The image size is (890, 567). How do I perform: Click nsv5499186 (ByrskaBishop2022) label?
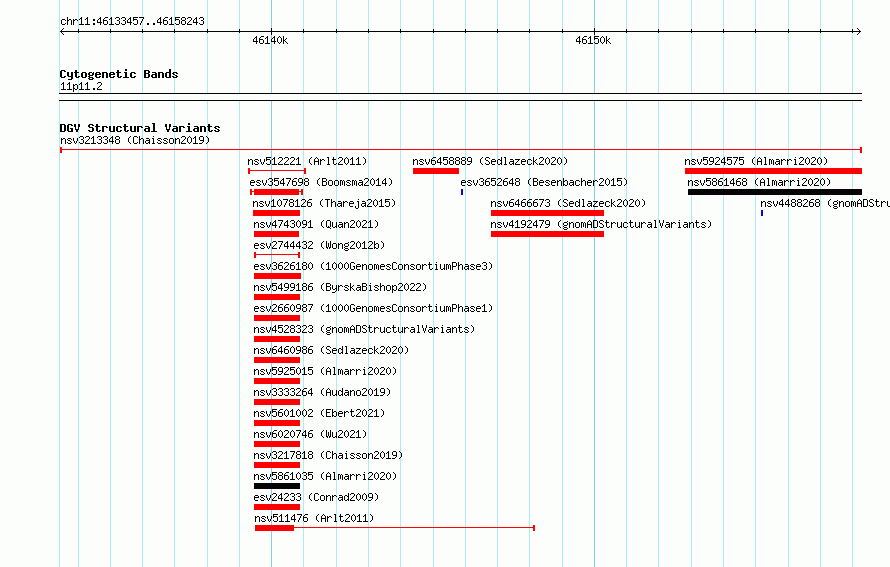coord(340,287)
